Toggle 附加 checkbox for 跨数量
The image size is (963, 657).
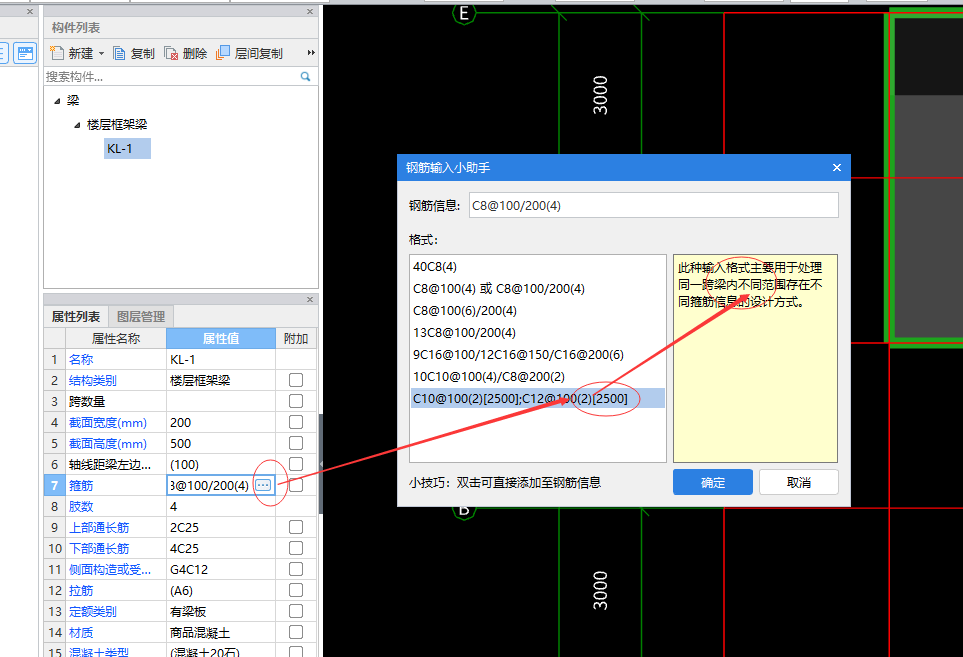tap(296, 401)
